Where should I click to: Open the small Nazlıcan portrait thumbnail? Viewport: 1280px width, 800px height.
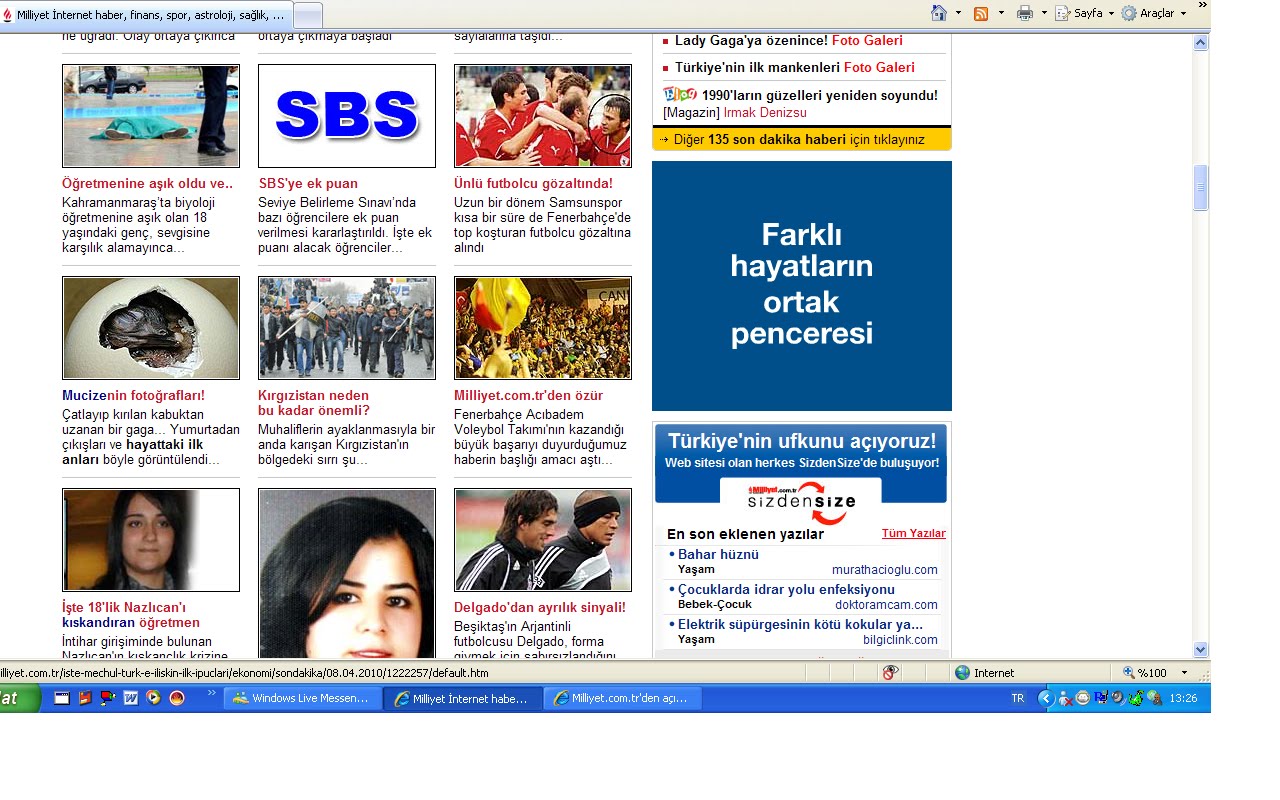[151, 540]
